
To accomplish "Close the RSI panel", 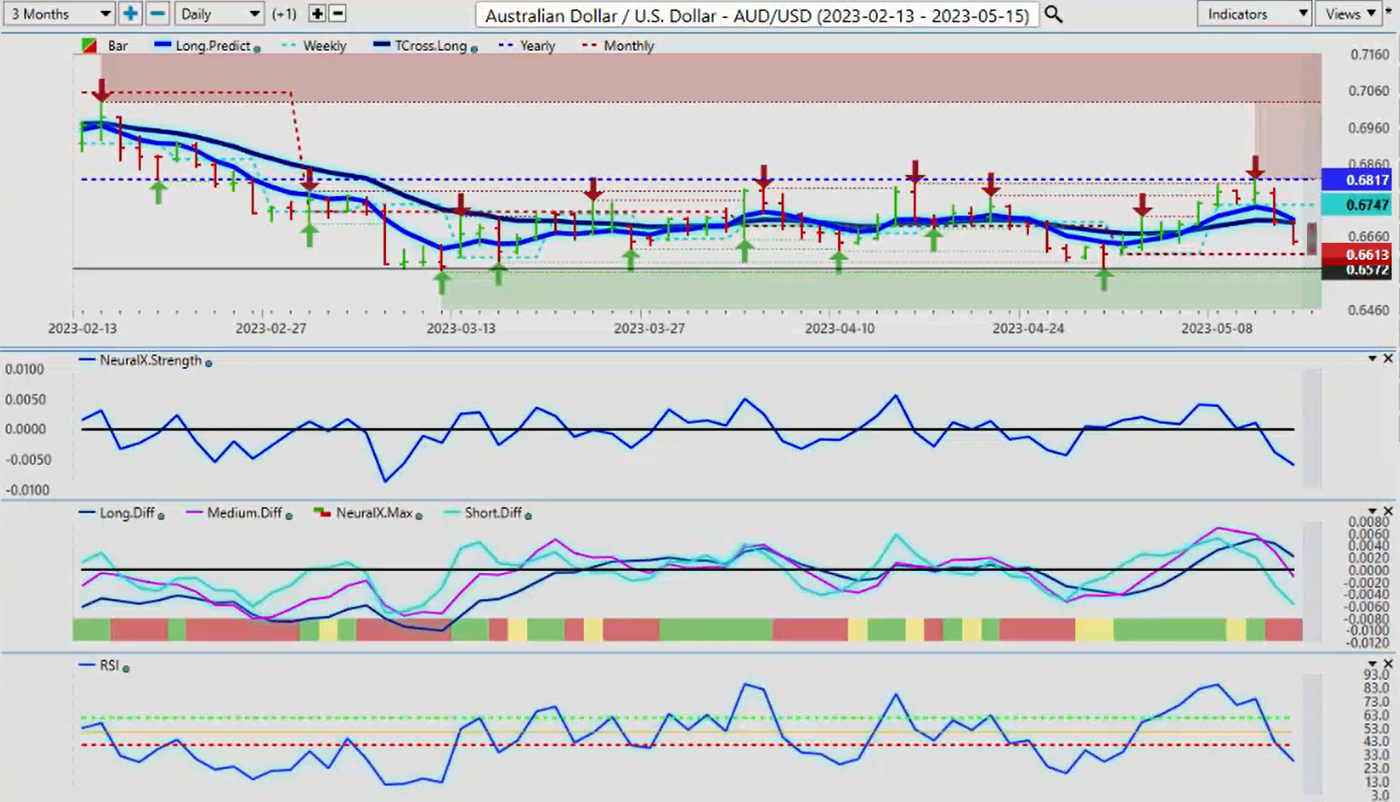I will 1388,663.
